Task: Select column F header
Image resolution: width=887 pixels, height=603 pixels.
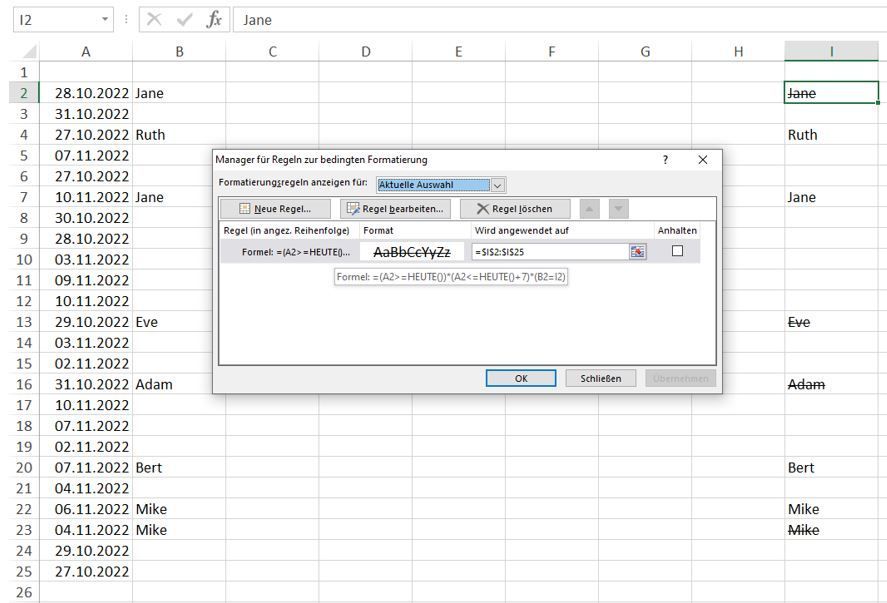Action: click(552, 52)
